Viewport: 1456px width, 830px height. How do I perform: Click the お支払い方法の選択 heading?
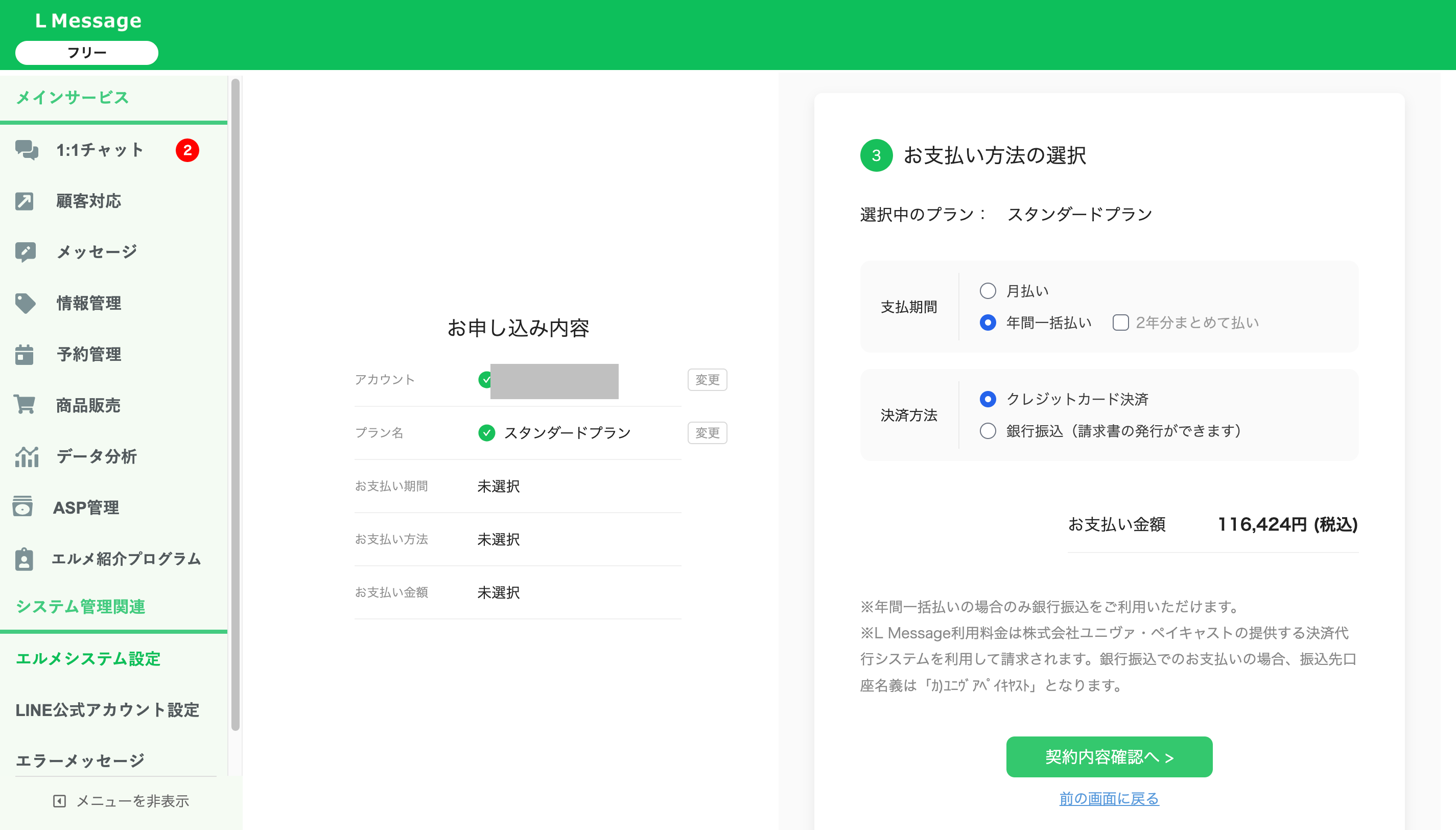(x=995, y=155)
